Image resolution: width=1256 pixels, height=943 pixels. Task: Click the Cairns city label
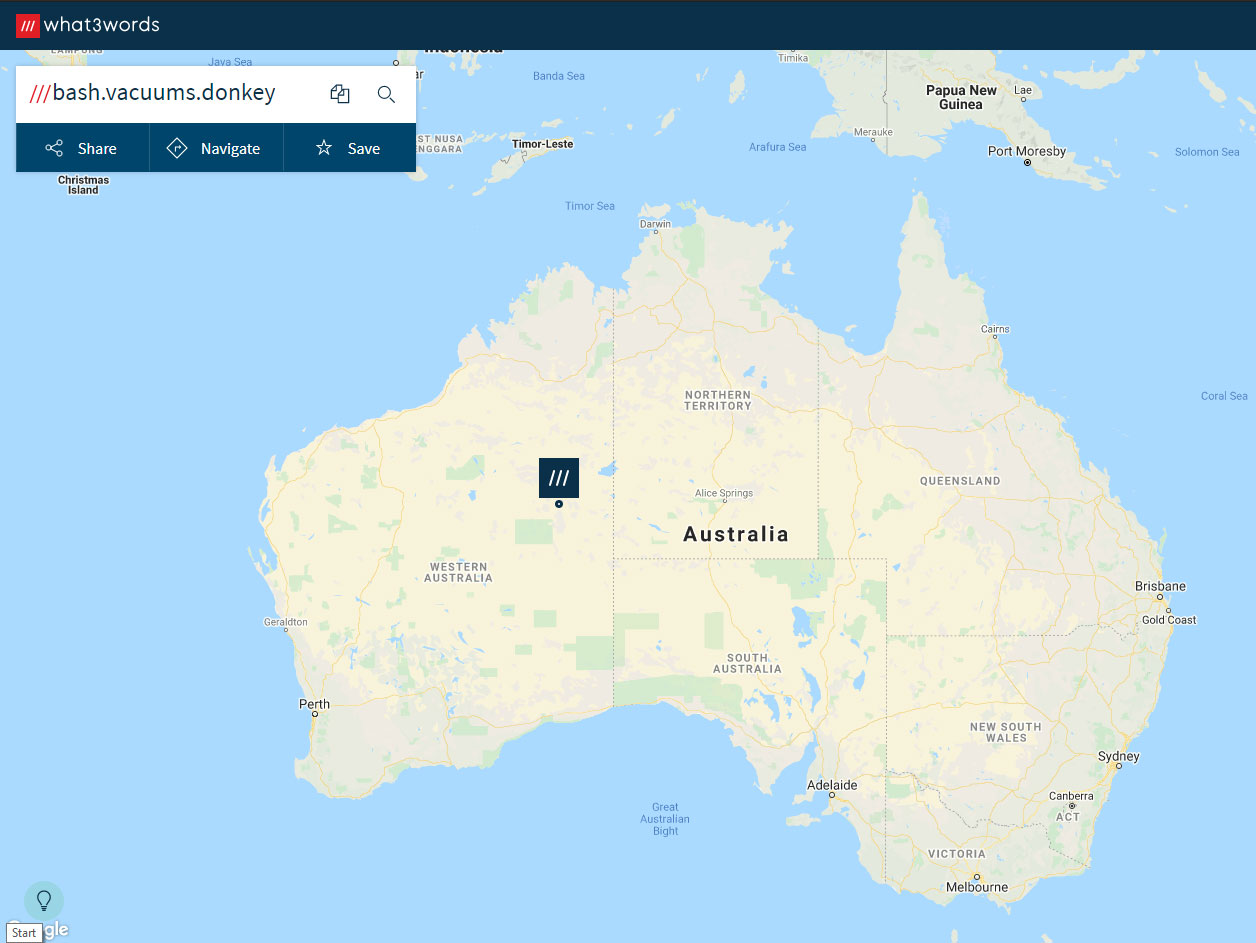[995, 329]
